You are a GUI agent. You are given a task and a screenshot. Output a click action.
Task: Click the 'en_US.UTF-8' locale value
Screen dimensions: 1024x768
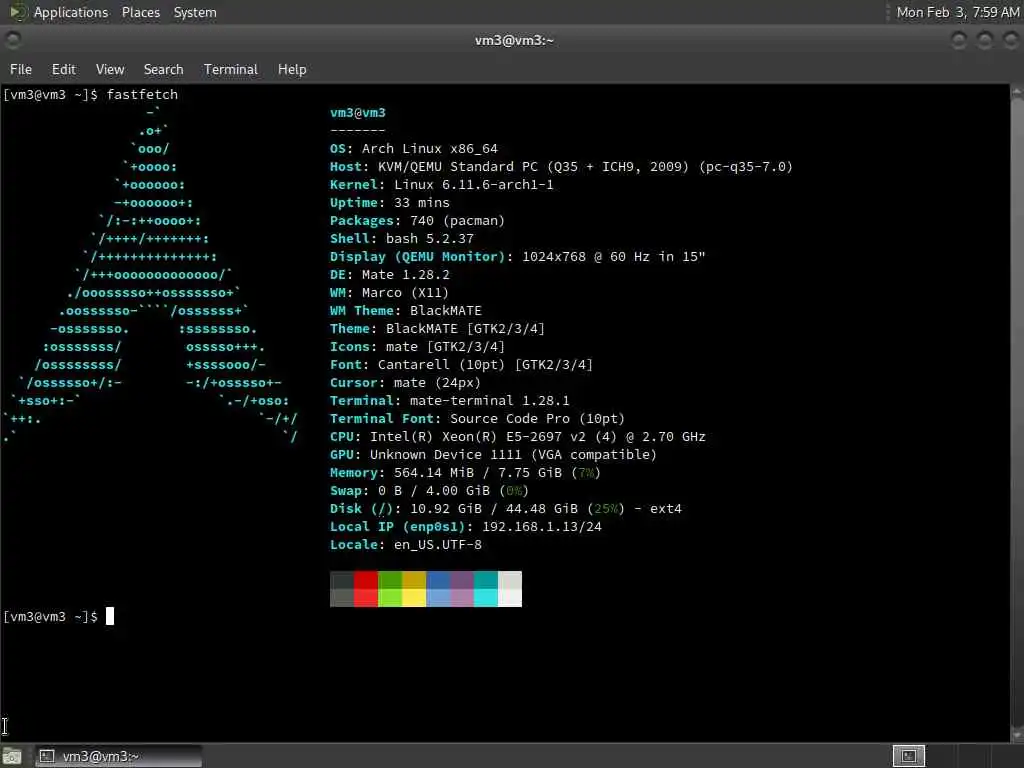click(438, 545)
